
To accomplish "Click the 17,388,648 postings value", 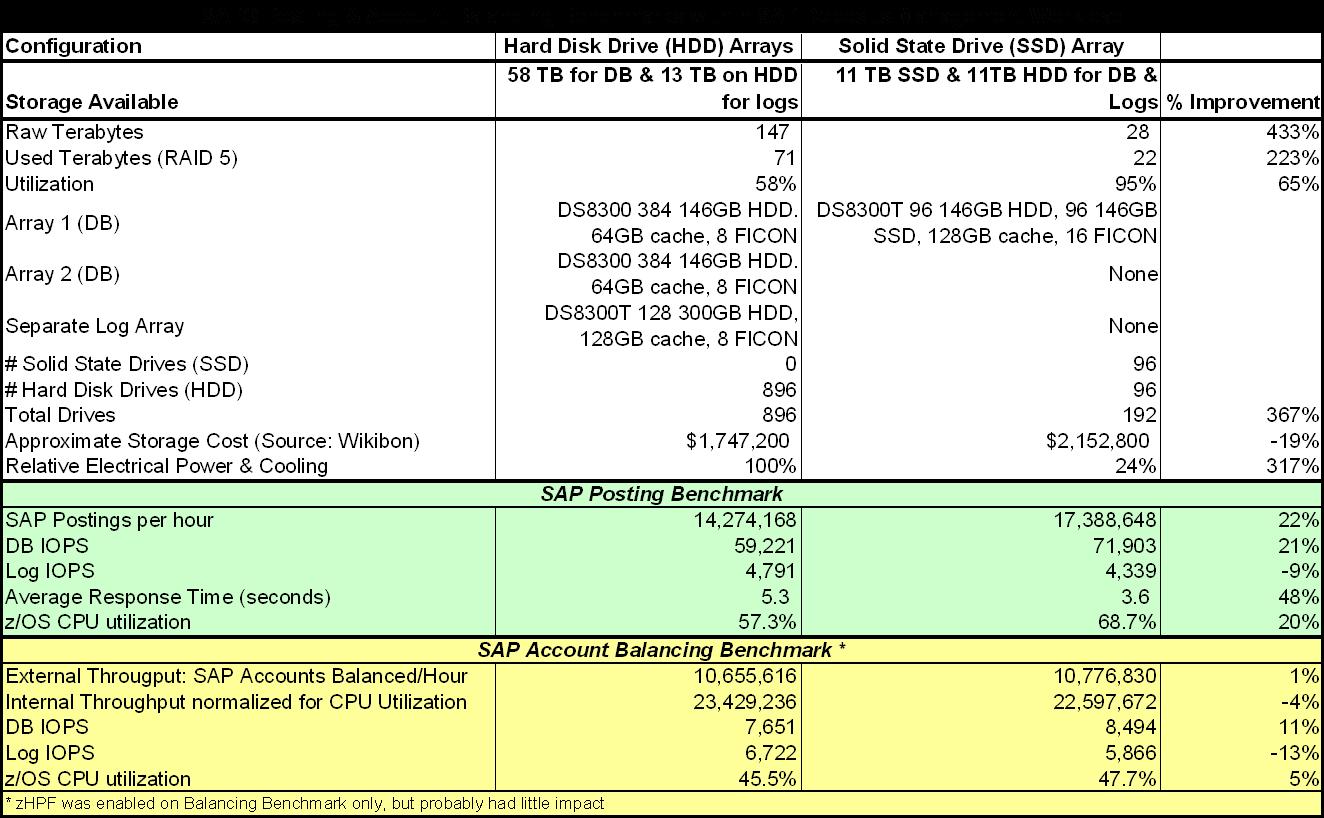I will (x=1100, y=519).
